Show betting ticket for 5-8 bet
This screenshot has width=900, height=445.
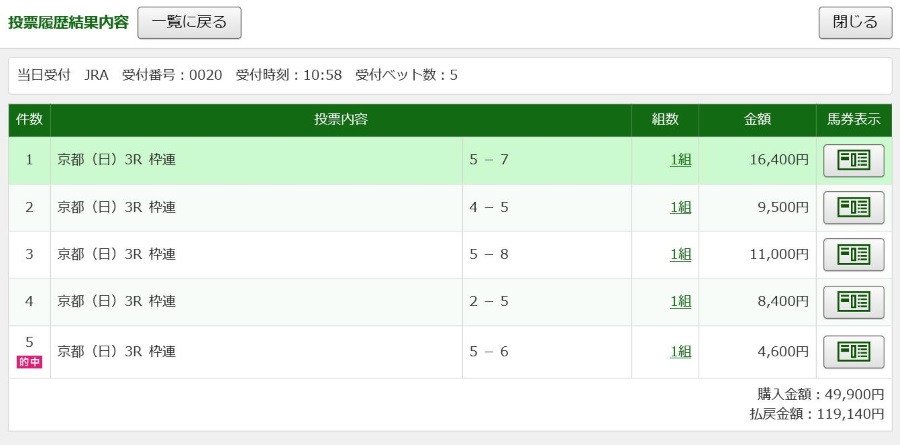point(854,254)
